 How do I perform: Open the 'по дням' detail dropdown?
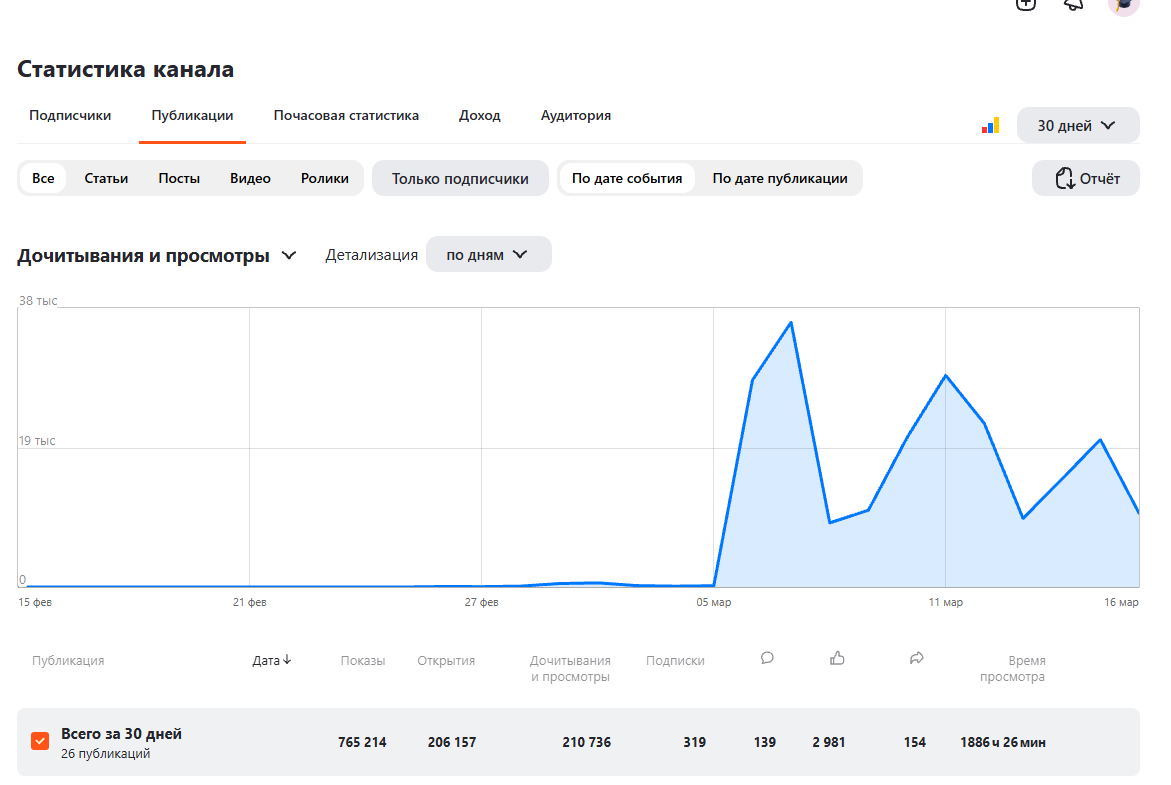pos(488,254)
